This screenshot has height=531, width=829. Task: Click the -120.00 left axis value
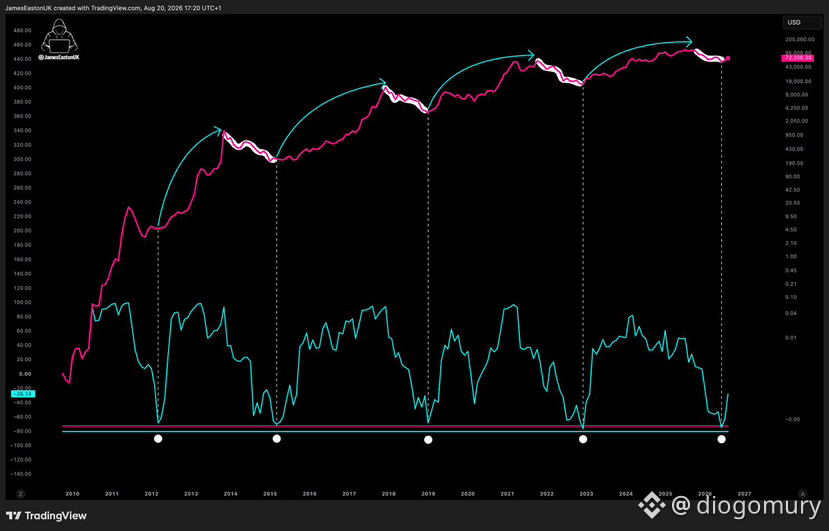tap(22, 460)
